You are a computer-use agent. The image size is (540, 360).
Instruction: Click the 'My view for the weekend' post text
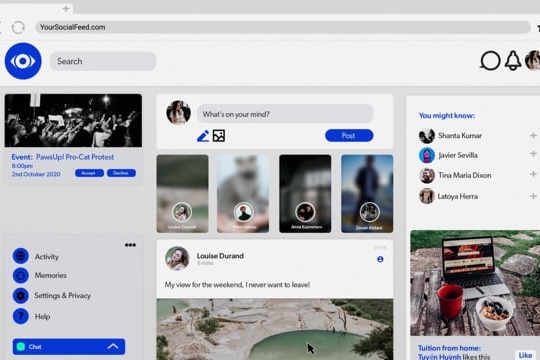point(237,285)
